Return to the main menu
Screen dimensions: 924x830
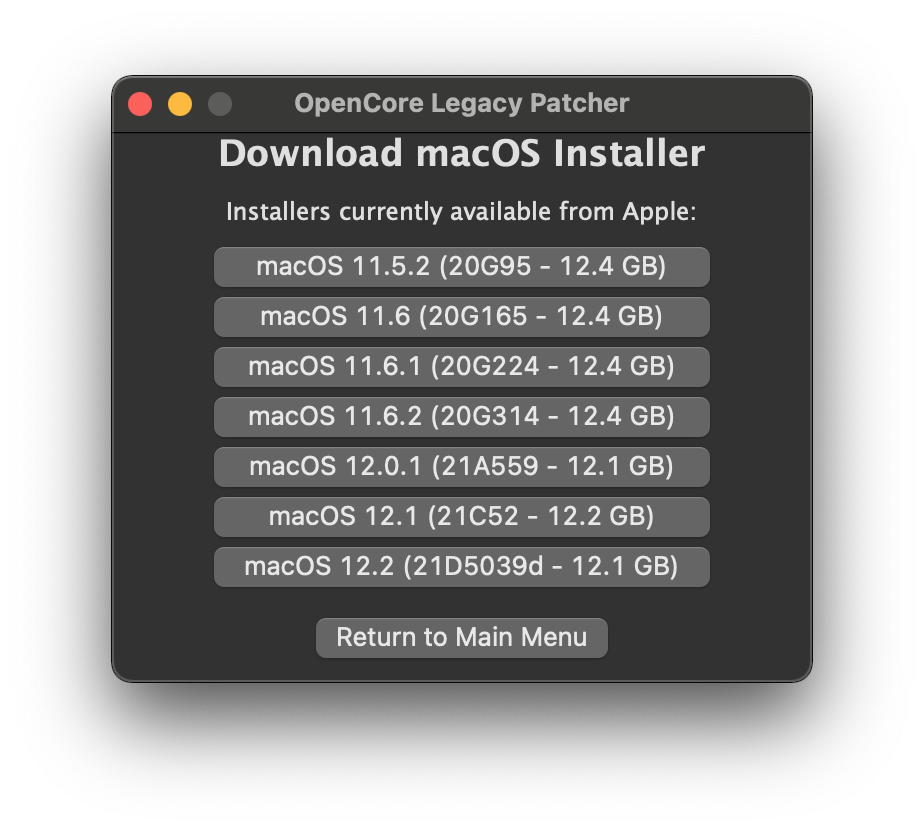pos(461,637)
